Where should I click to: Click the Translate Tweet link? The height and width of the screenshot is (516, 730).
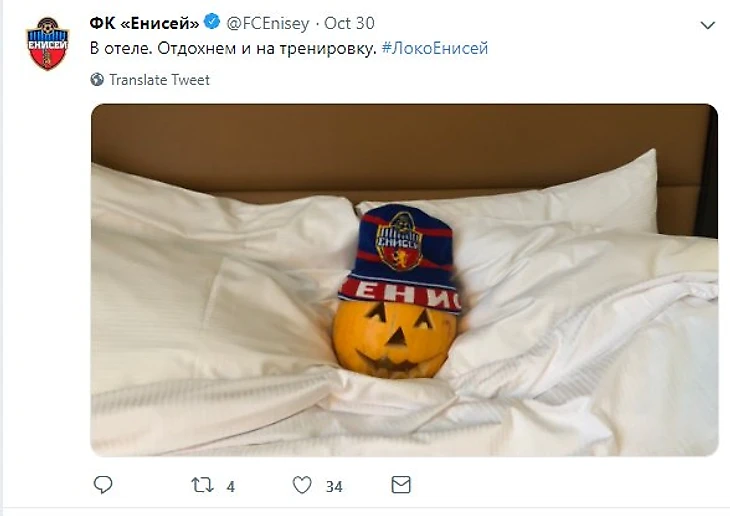(159, 79)
